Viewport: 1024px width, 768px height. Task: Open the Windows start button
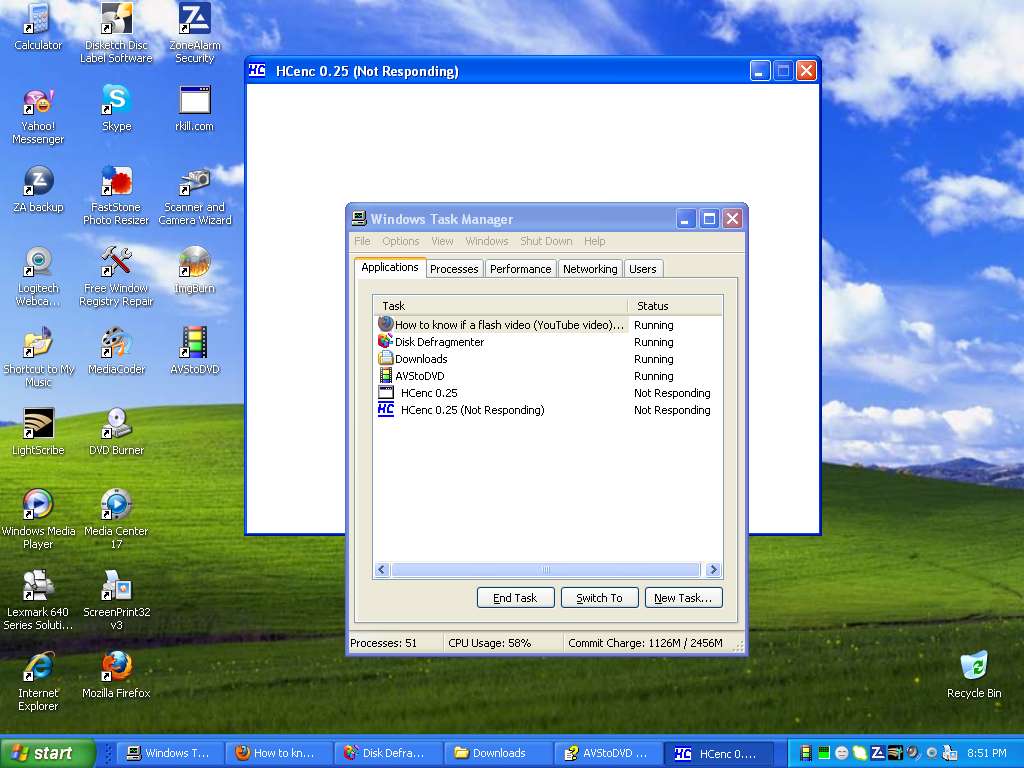pos(48,753)
